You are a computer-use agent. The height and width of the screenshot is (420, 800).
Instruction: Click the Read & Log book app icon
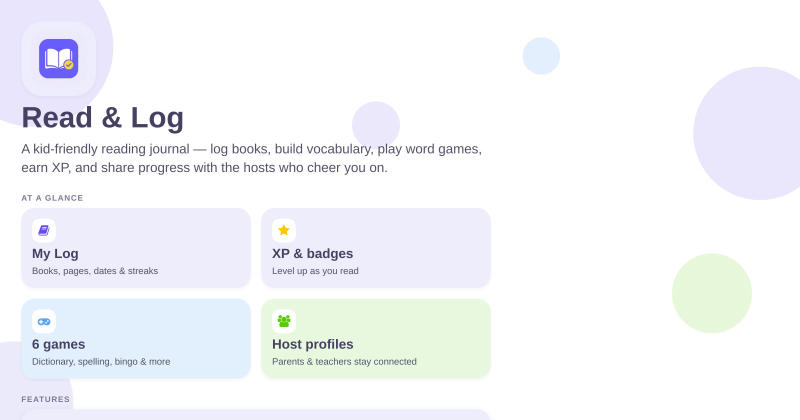point(59,59)
